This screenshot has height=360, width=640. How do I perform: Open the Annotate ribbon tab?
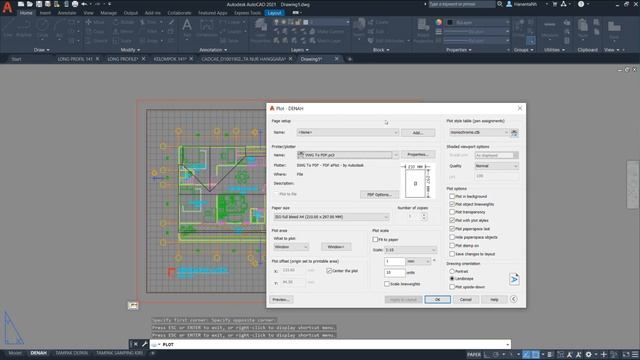pyautogui.click(x=67, y=13)
